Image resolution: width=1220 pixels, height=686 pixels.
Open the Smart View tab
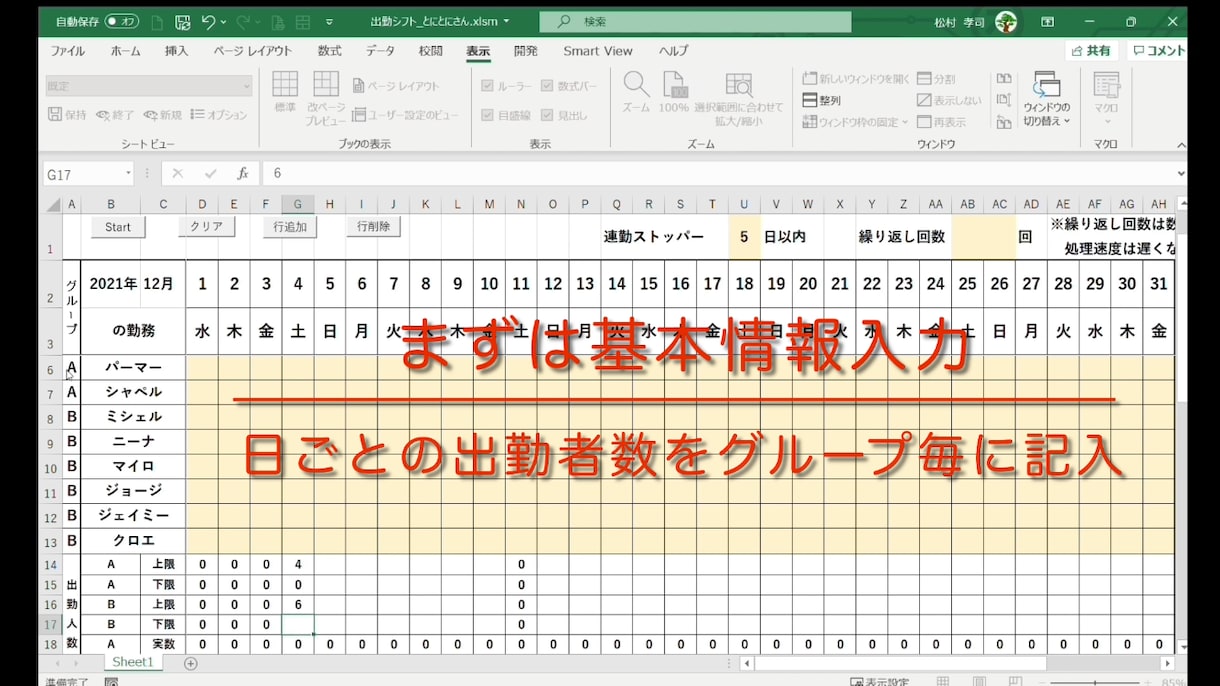click(x=597, y=51)
